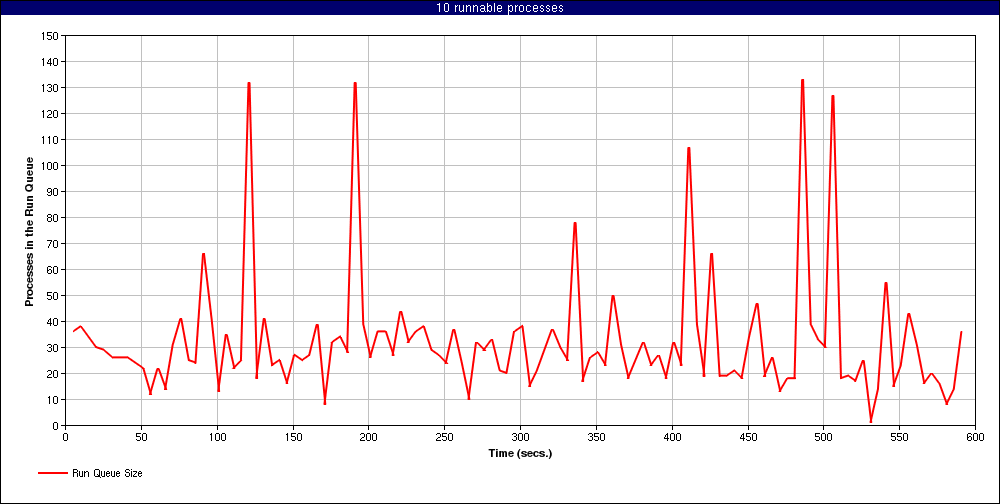
Task: Click the spike peak near 190 seconds
Action: point(355,83)
